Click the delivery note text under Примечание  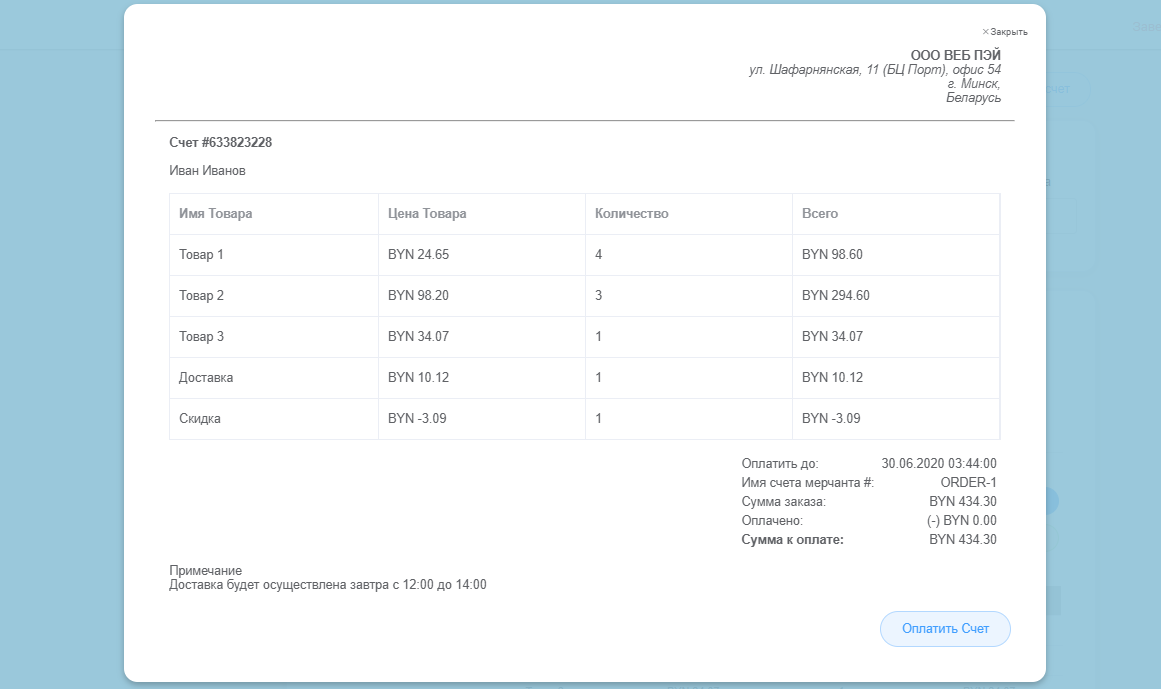pos(328,585)
